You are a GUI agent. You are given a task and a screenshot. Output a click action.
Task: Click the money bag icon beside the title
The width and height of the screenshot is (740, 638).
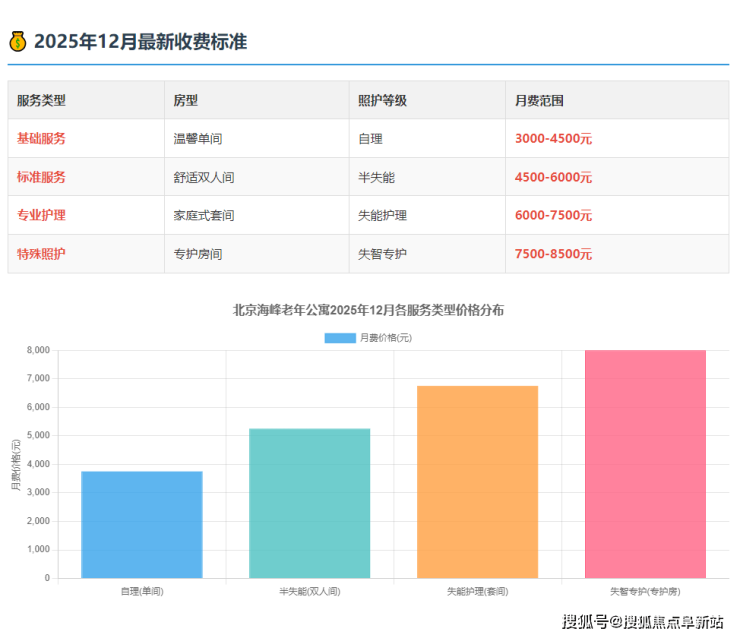tap(18, 41)
